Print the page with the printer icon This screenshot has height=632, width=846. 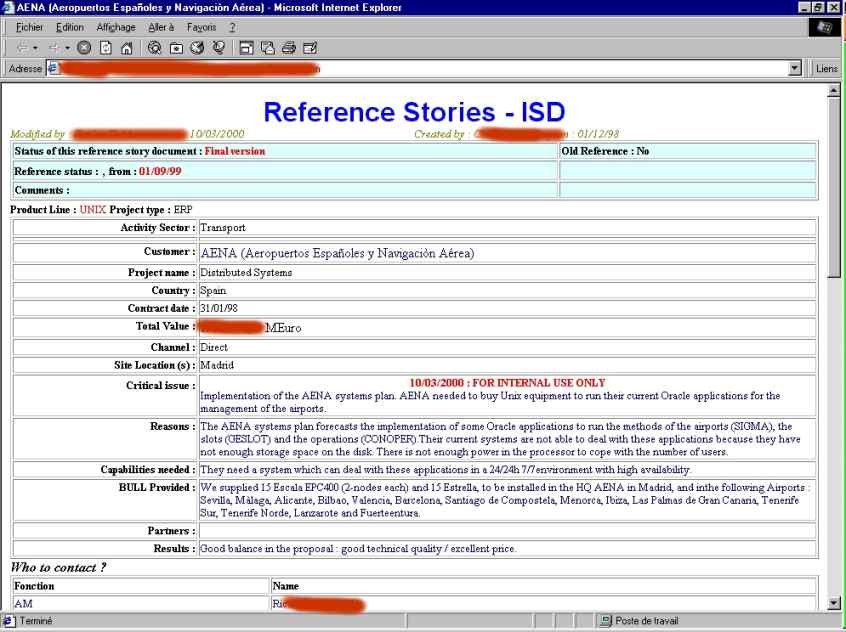click(289, 49)
